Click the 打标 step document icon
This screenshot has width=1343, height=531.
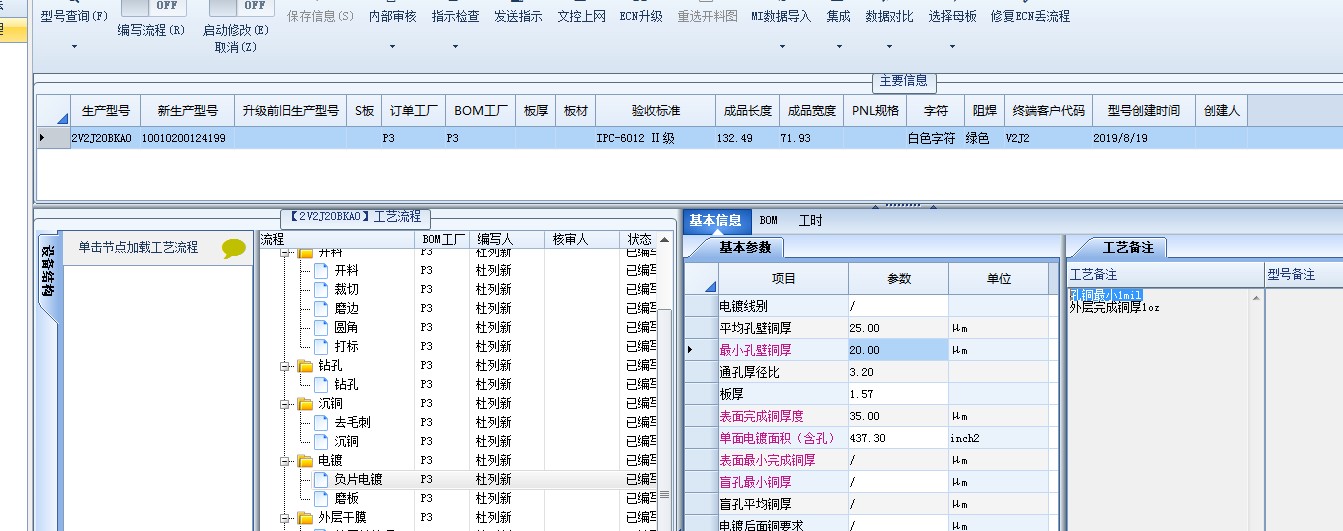[x=321, y=346]
